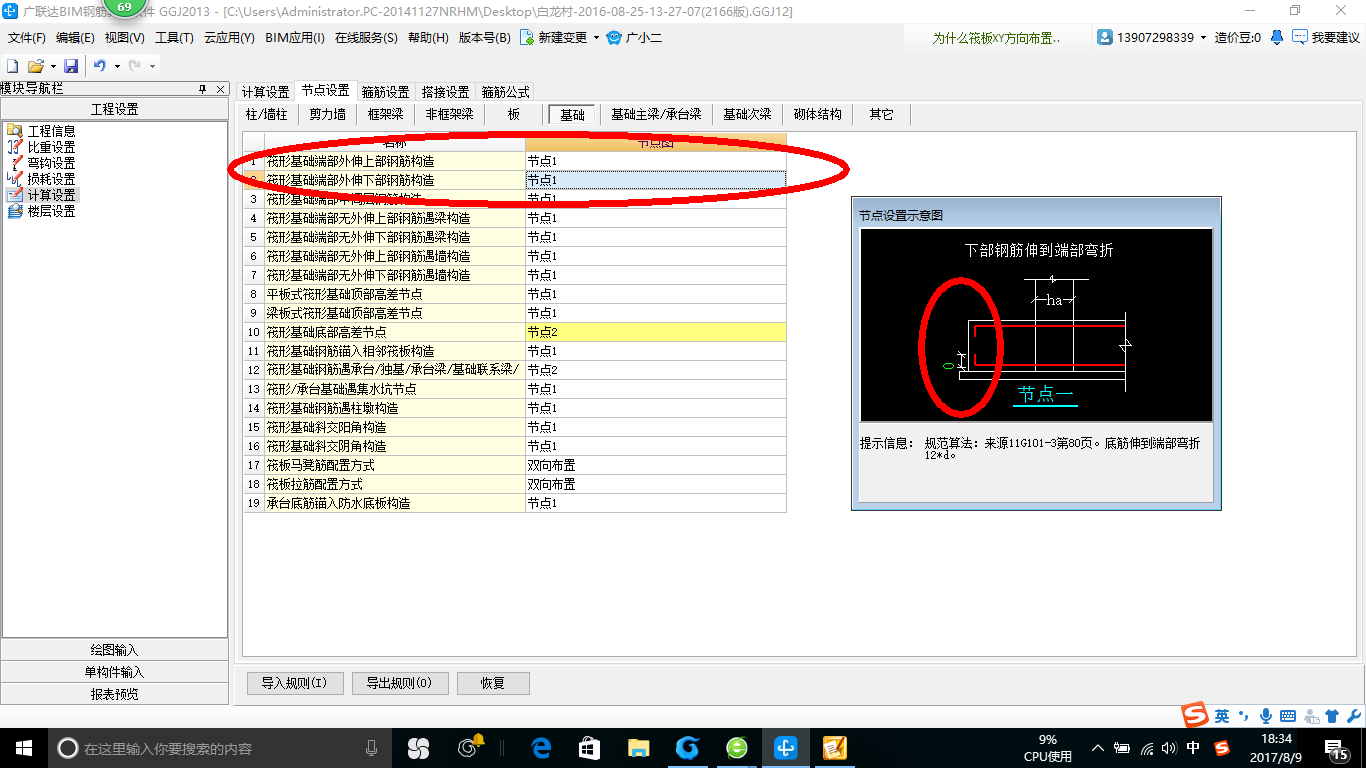The height and width of the screenshot is (768, 1366).
Task: Create a new file with the blank-page icon
Action: (12, 66)
